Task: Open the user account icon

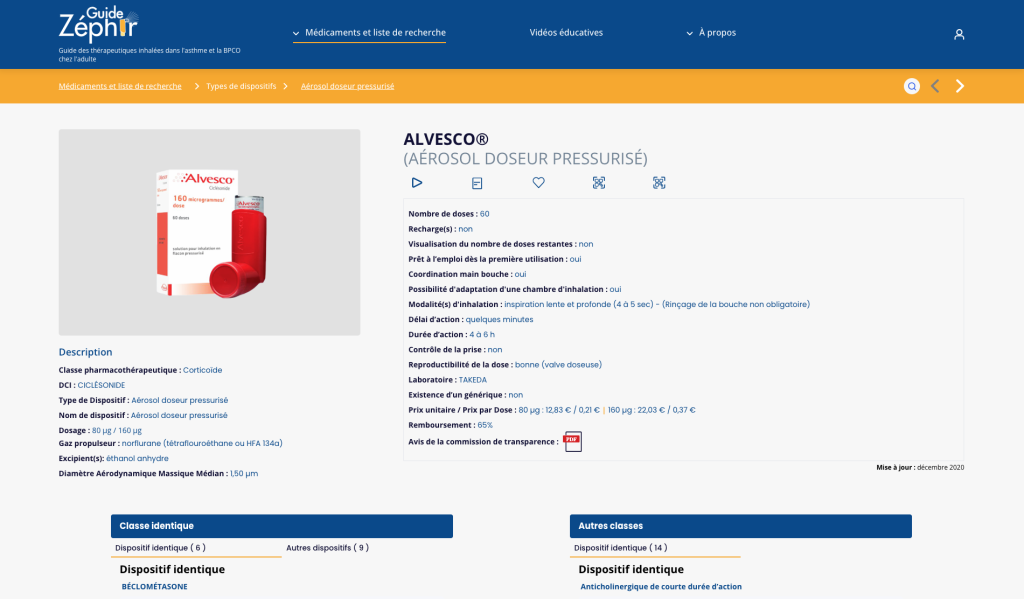Action: click(x=959, y=34)
